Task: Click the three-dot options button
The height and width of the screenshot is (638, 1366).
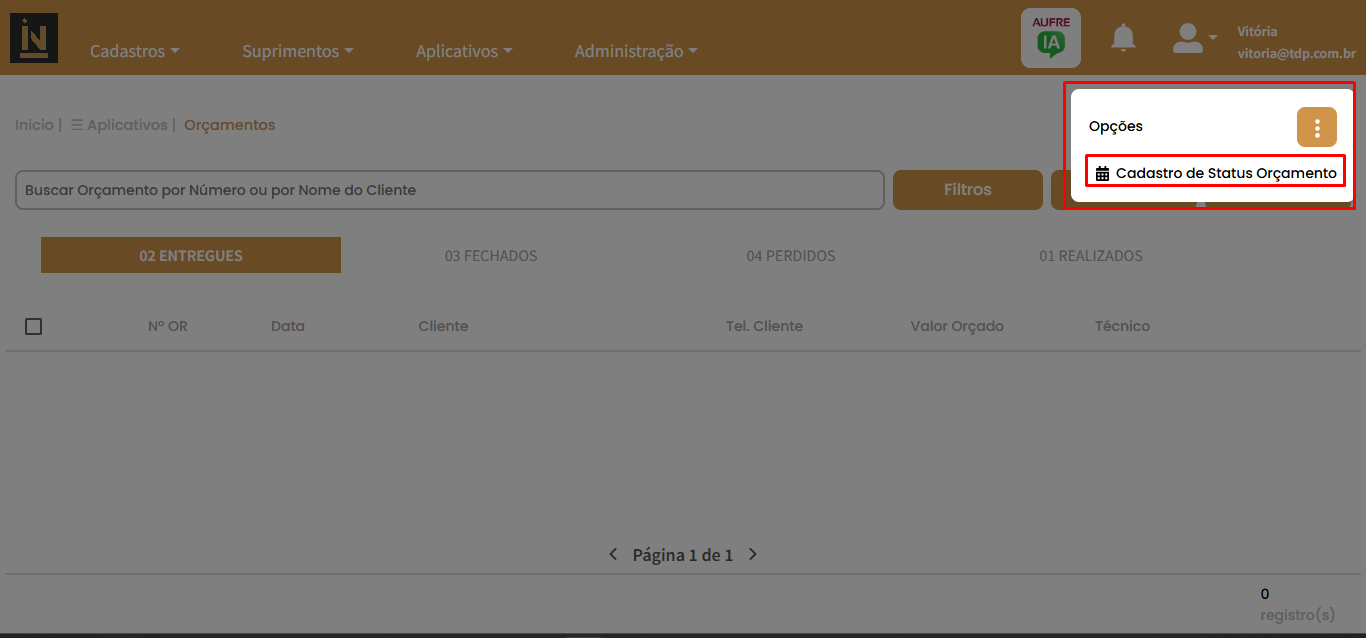Action: (1316, 127)
